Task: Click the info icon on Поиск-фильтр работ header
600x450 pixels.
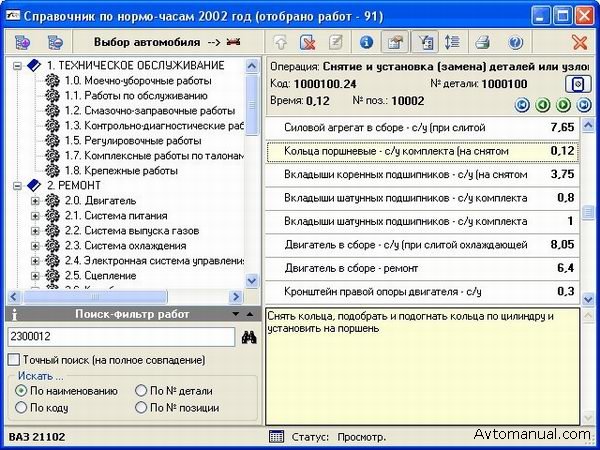Action: [x=14, y=315]
